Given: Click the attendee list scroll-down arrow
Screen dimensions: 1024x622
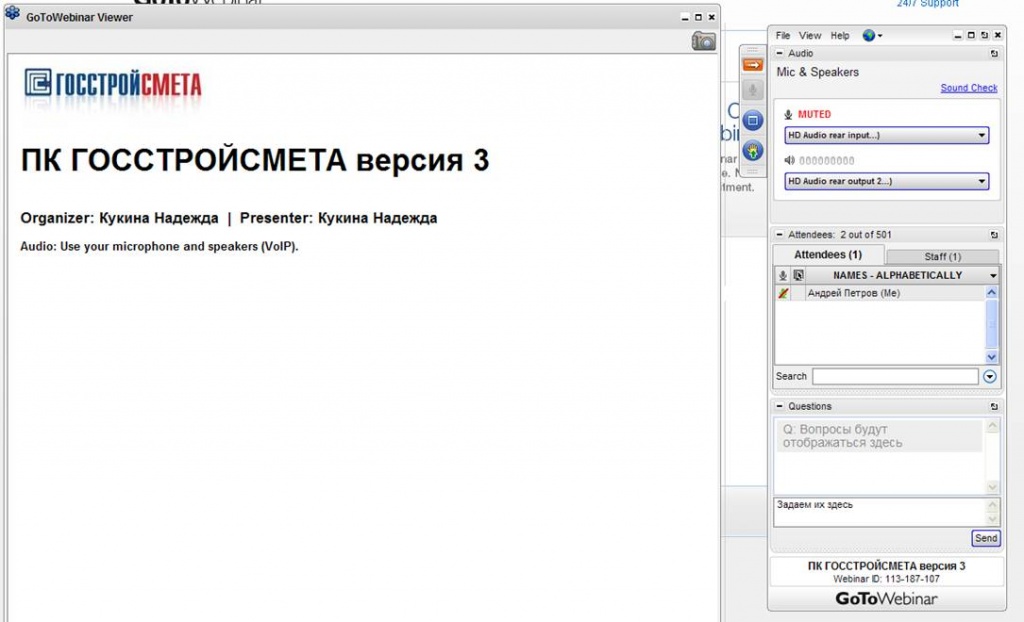Looking at the screenshot, I should point(991,357).
